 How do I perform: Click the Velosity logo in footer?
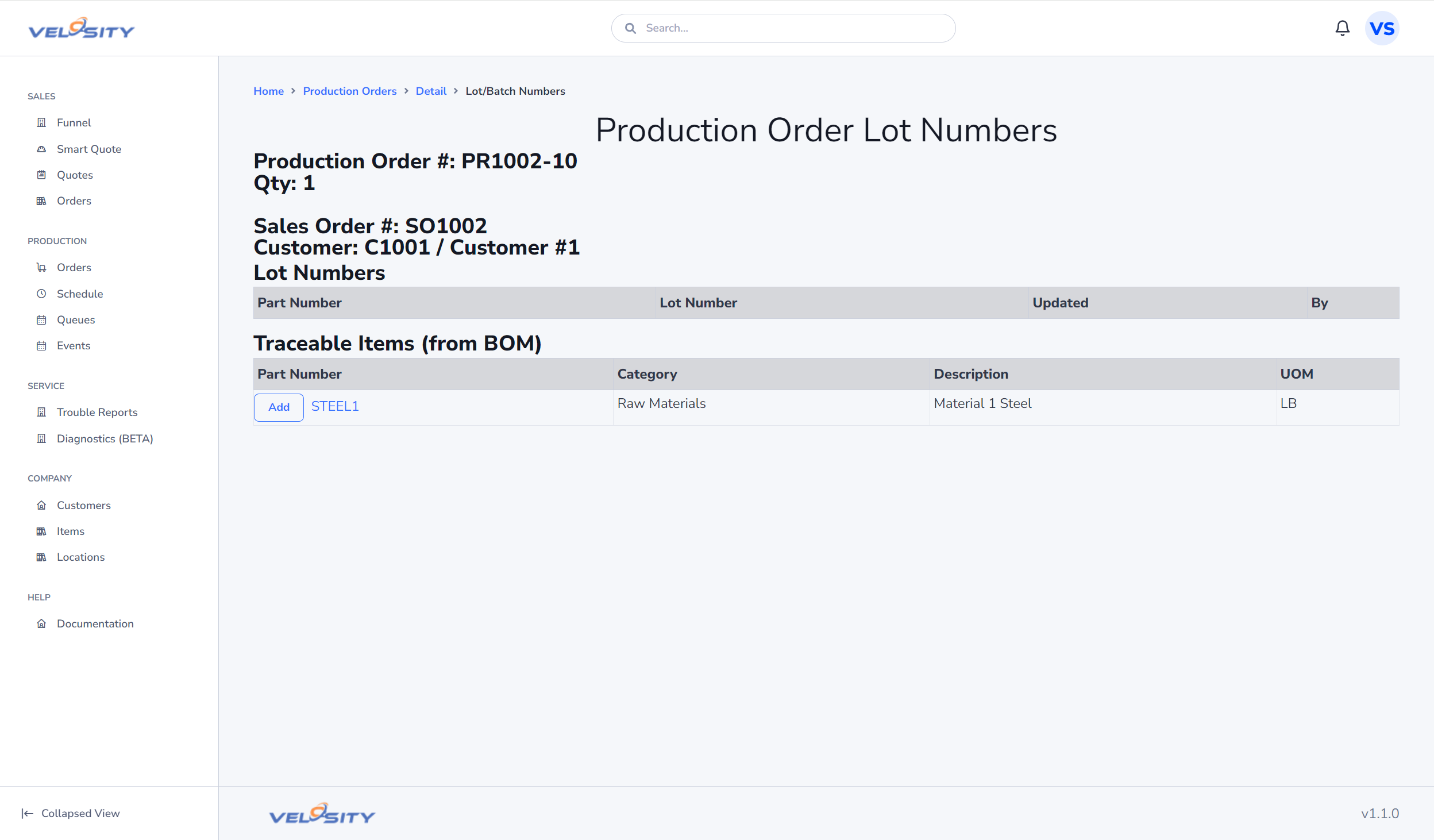[322, 814]
